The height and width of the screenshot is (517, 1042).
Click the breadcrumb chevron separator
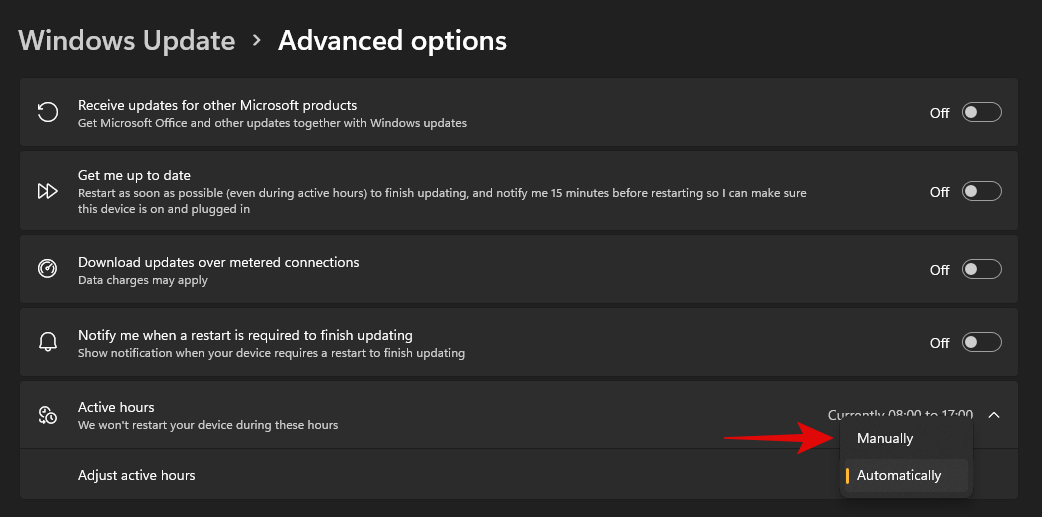(257, 41)
